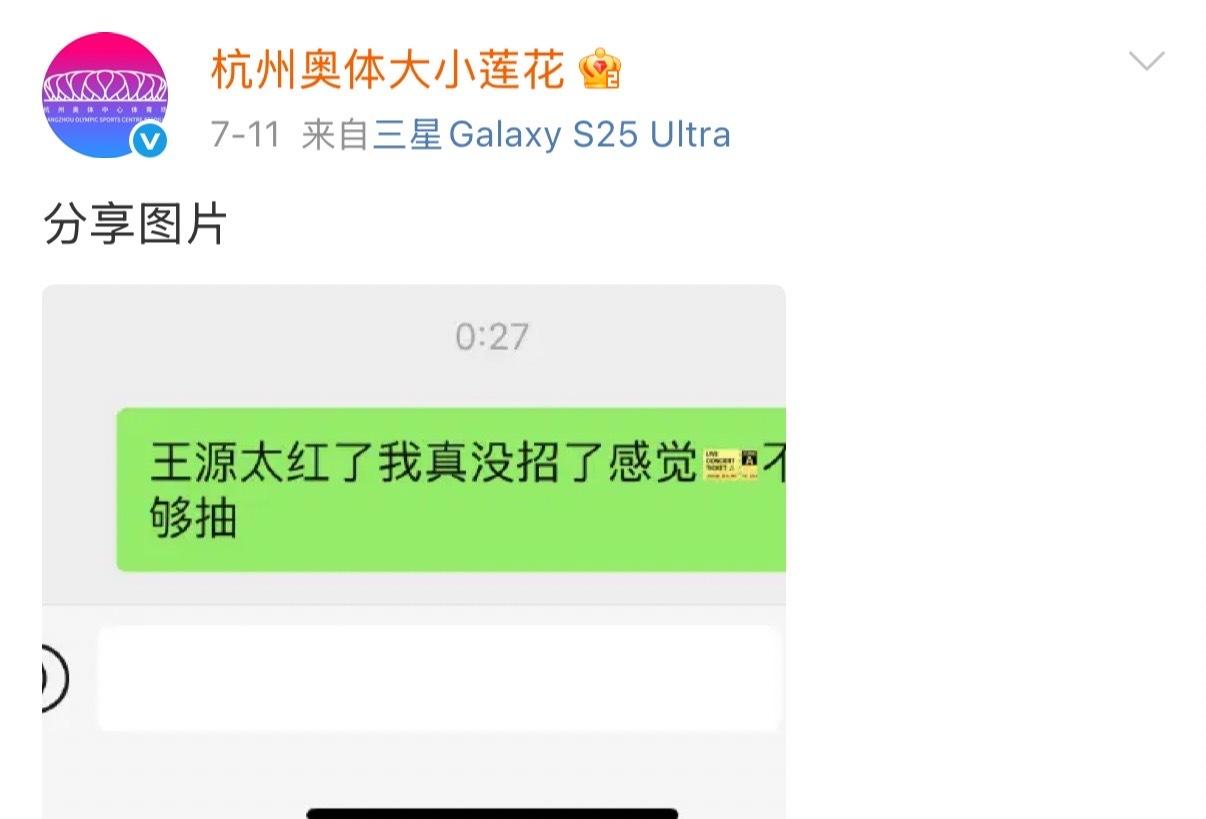Click the divider line above input bar
The width and height of the screenshot is (1206, 819).
414,605
